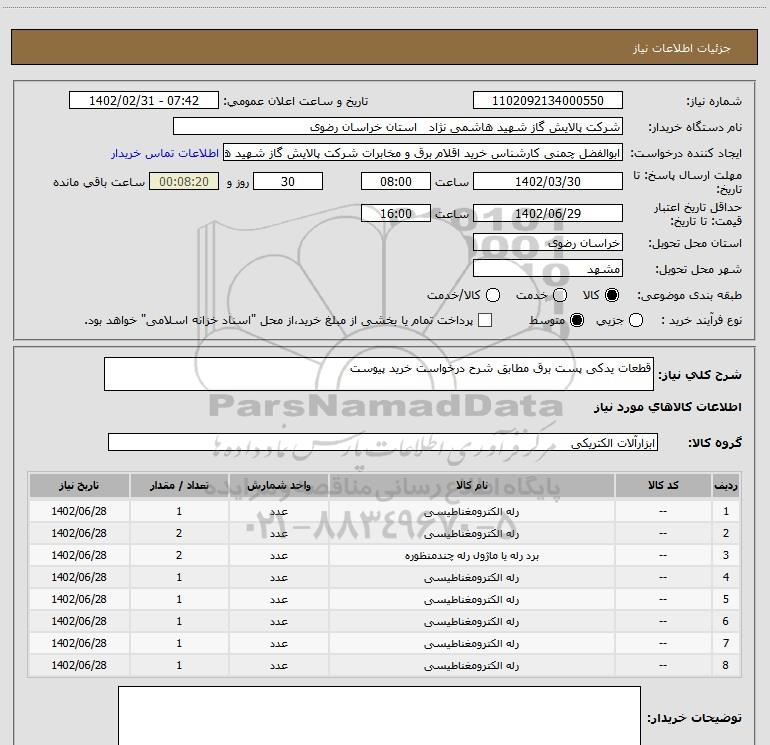The width and height of the screenshot is (770, 745).
Task: Enable the treasury bonds payment checkbox
Action: [486, 320]
